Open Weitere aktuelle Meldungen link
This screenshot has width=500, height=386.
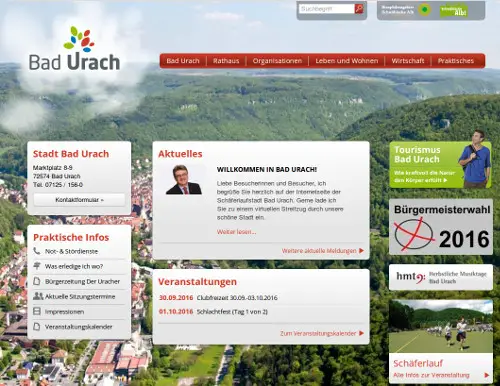pyautogui.click(x=319, y=251)
